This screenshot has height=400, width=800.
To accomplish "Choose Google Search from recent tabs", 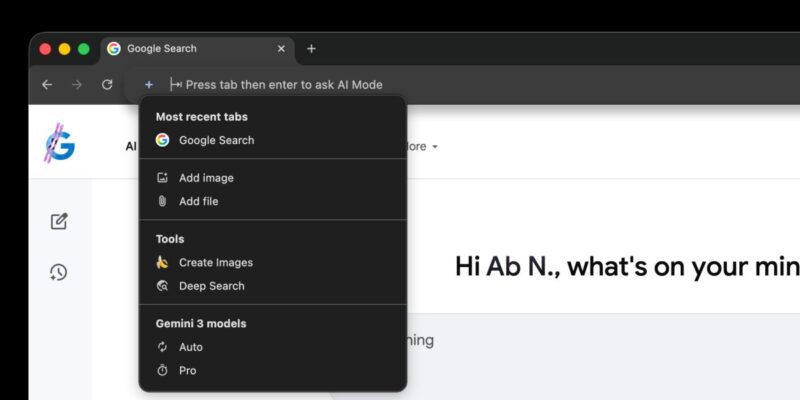I will click(273, 140).
